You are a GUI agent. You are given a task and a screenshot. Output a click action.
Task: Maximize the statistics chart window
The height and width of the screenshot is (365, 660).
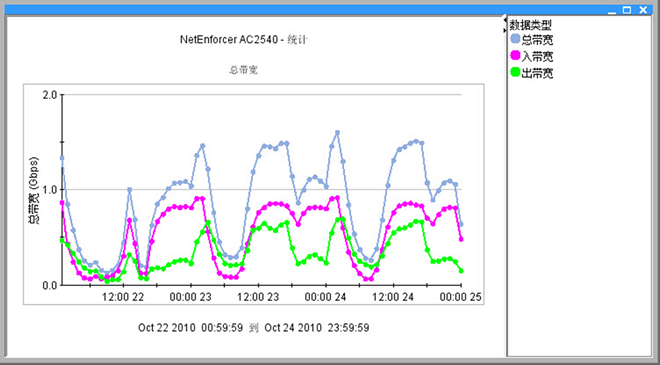627,10
